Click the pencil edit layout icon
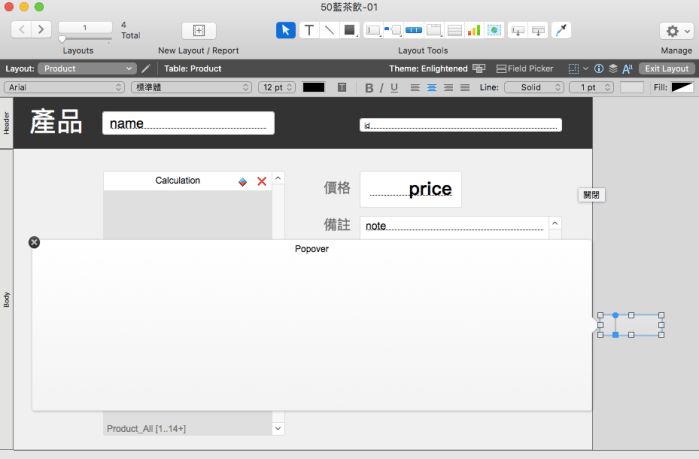This screenshot has height=459, width=699. pyautogui.click(x=146, y=68)
